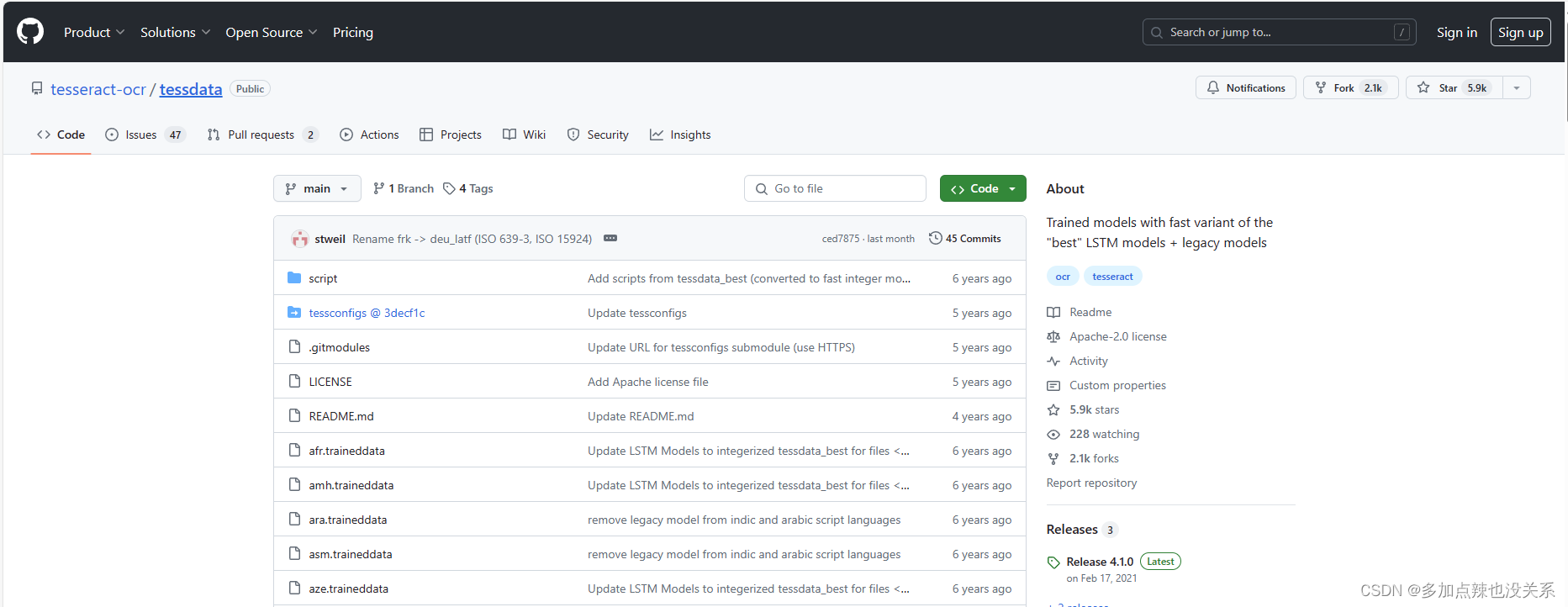Star the tessdata repository
The image size is (1568, 607).
(1454, 87)
